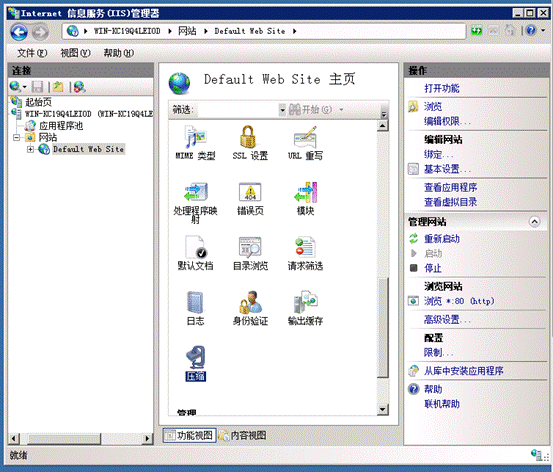Image resolution: width=553 pixels, height=472 pixels.
Task: Open the MIME 类型 feature icon
Action: pos(195,143)
